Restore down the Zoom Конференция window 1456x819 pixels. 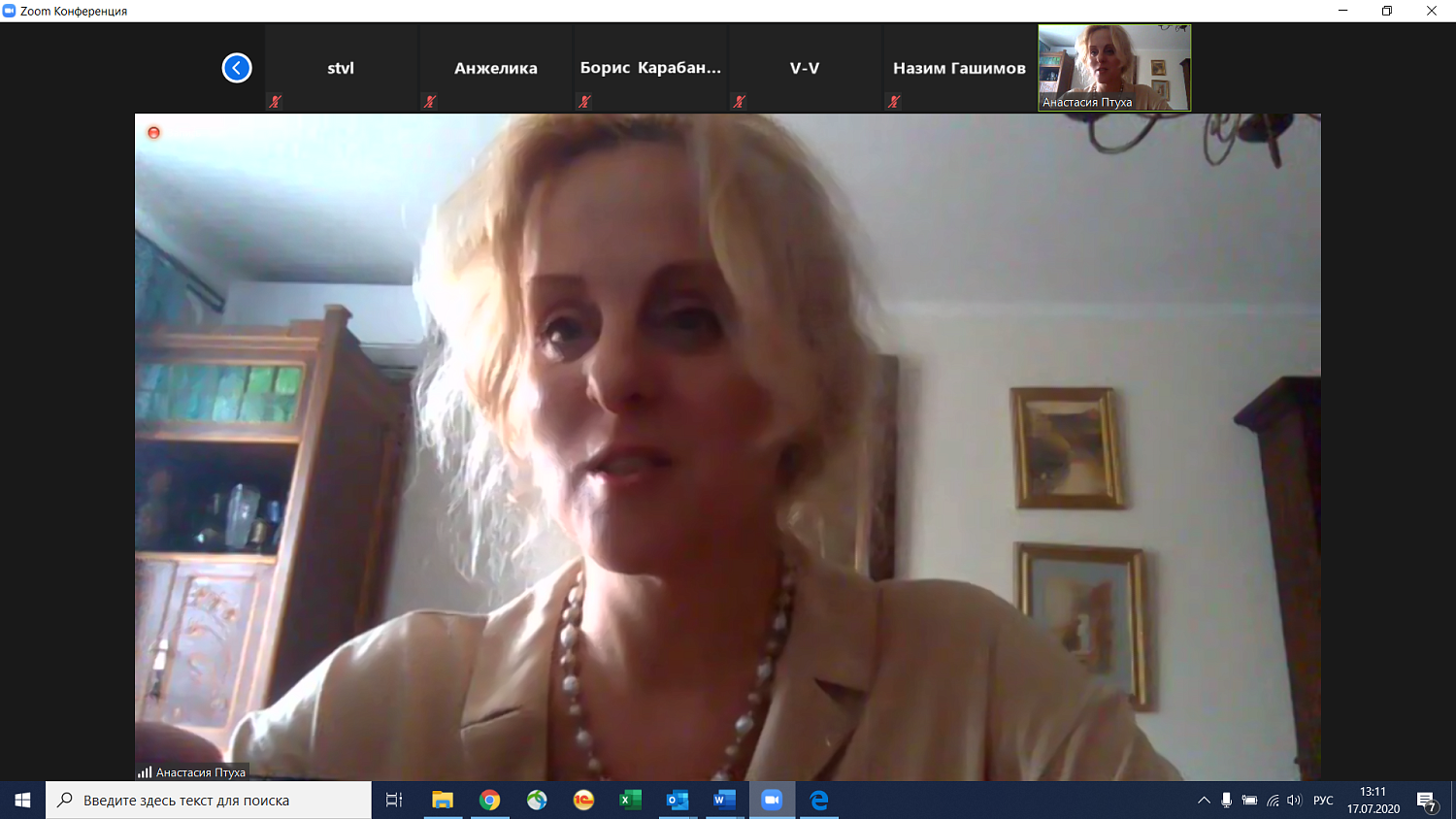(1387, 11)
